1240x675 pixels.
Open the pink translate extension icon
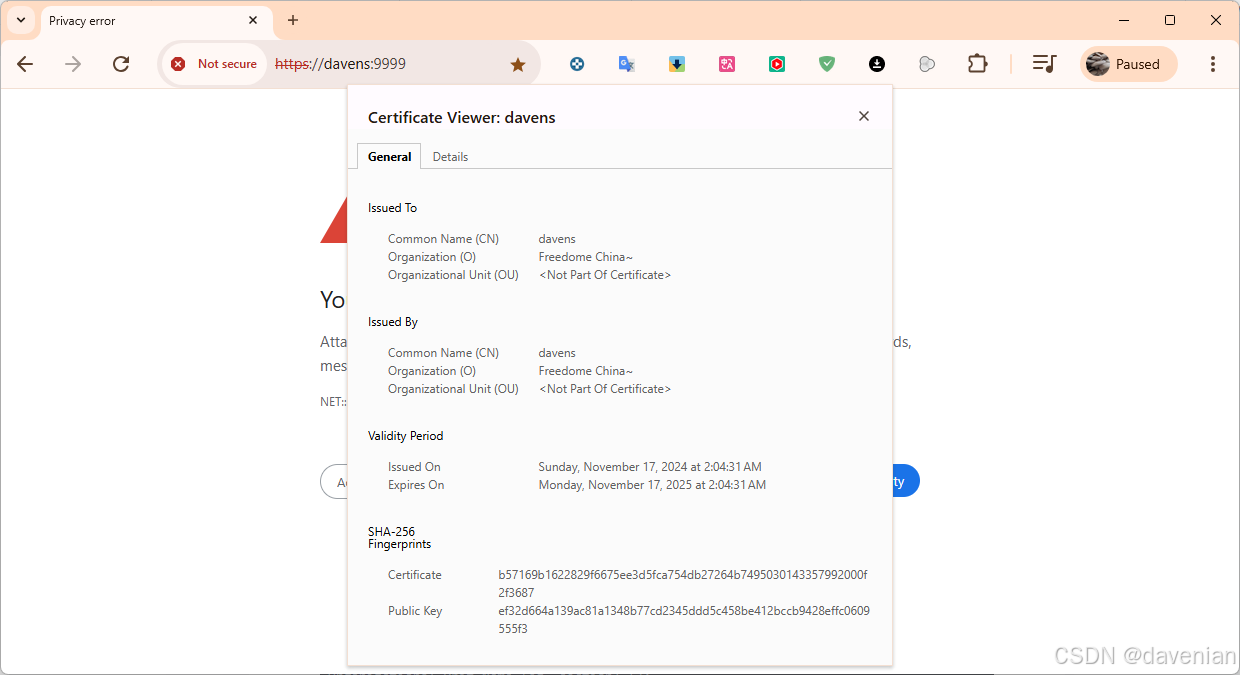(x=727, y=64)
